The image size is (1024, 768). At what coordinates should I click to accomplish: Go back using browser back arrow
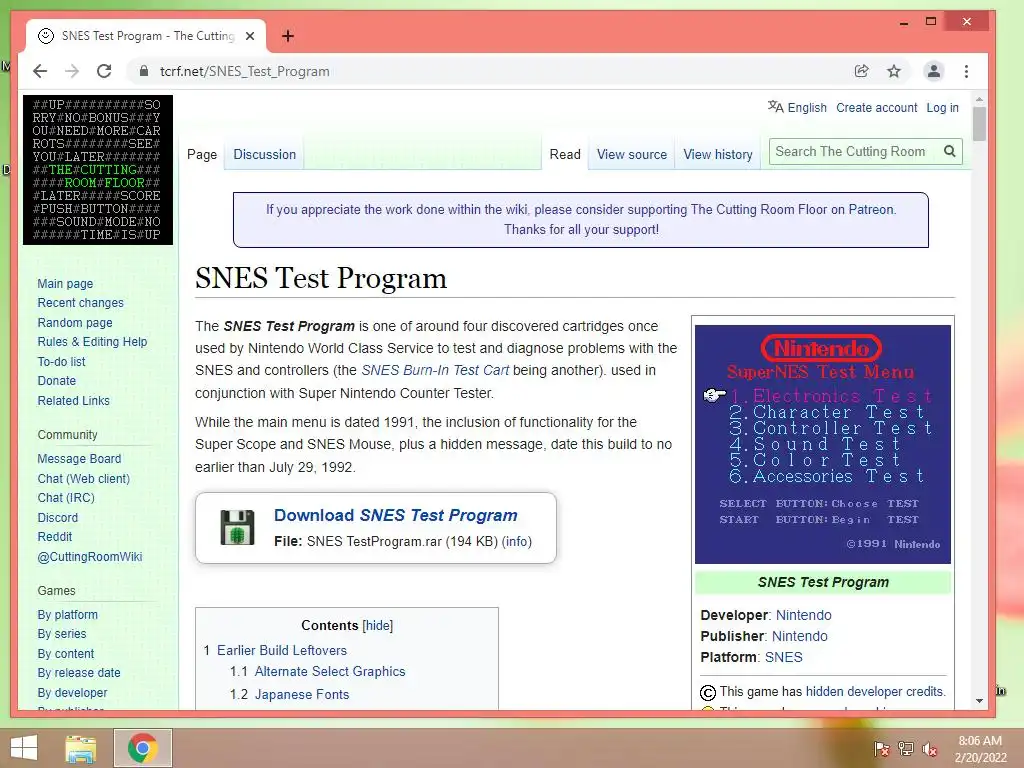[40, 71]
